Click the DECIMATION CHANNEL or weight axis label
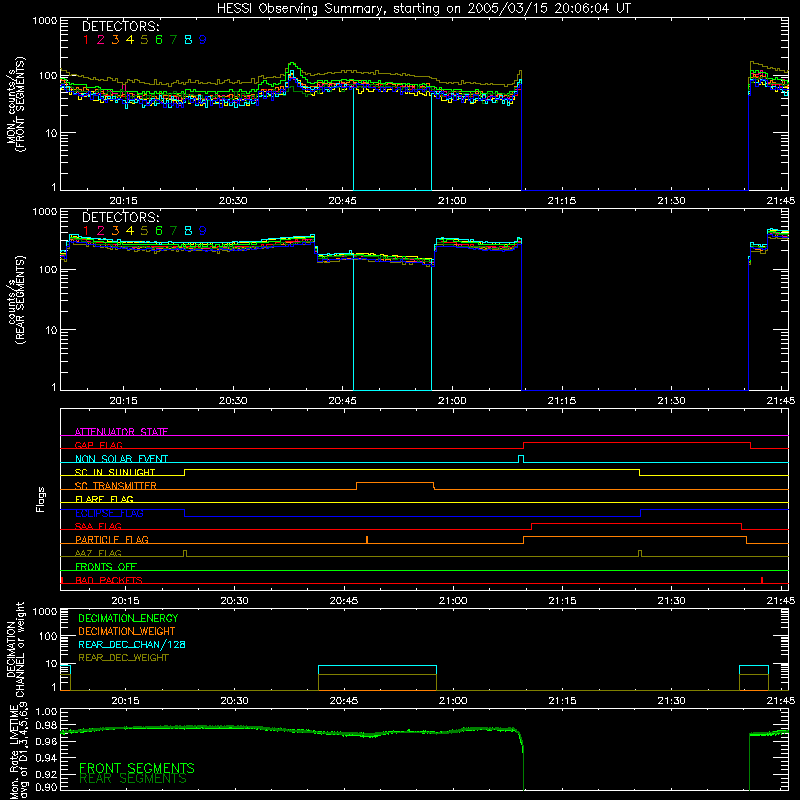The width and height of the screenshot is (800, 800). (x=15, y=649)
